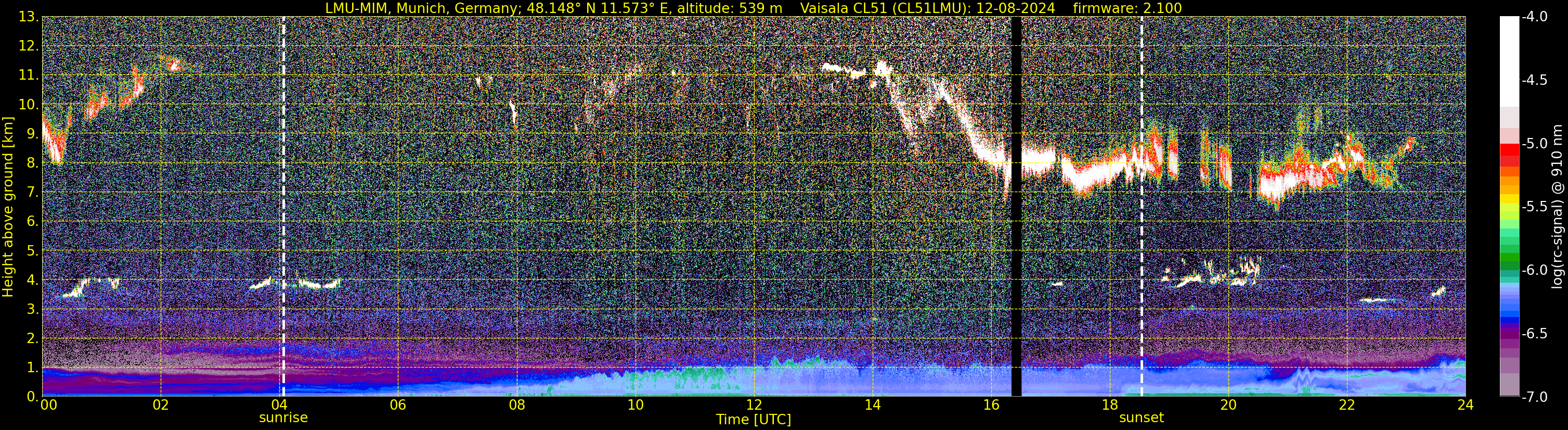Click the white dashed sunset marker line
1568x430 pixels.
tap(1142, 207)
